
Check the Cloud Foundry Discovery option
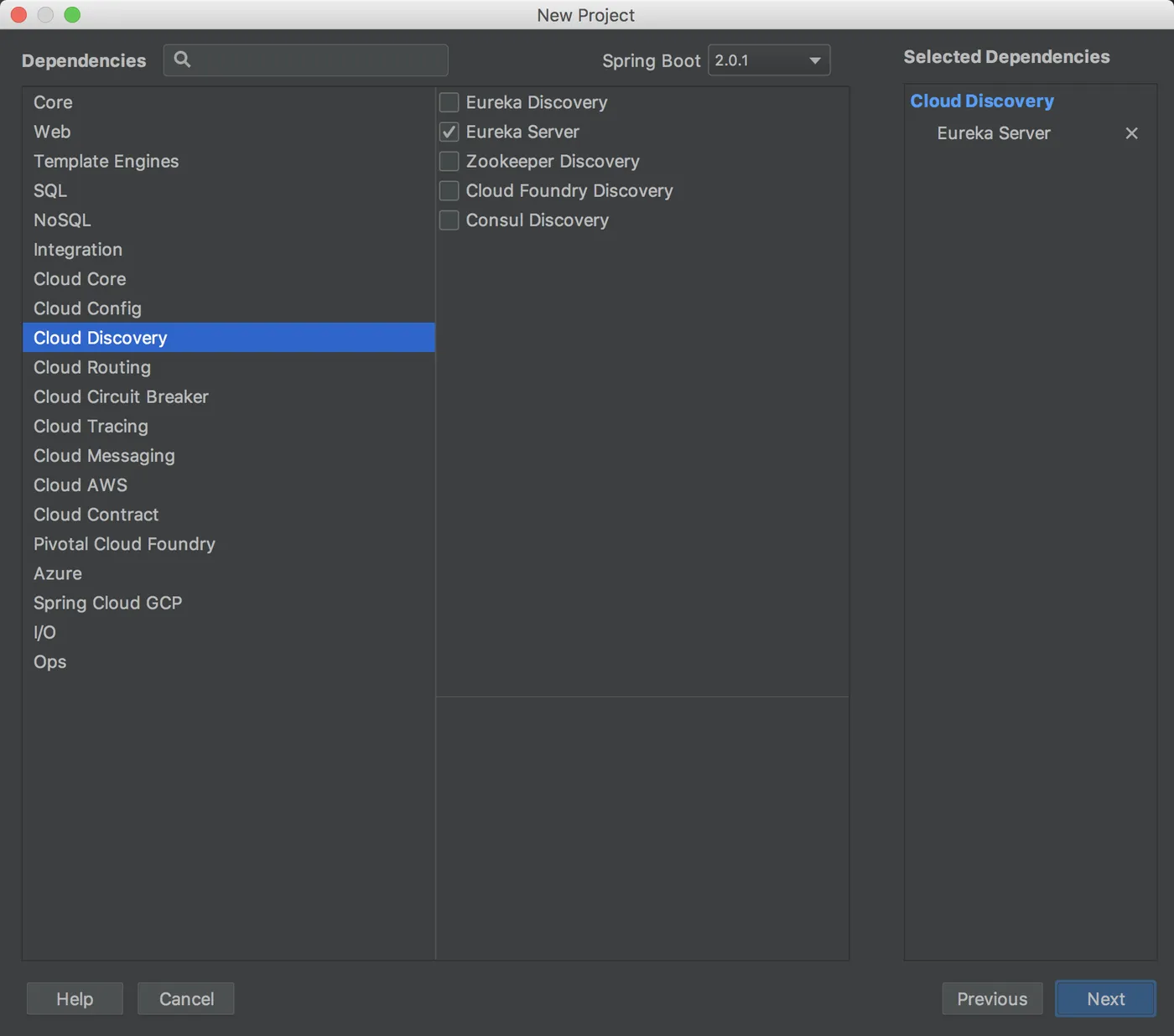[449, 190]
